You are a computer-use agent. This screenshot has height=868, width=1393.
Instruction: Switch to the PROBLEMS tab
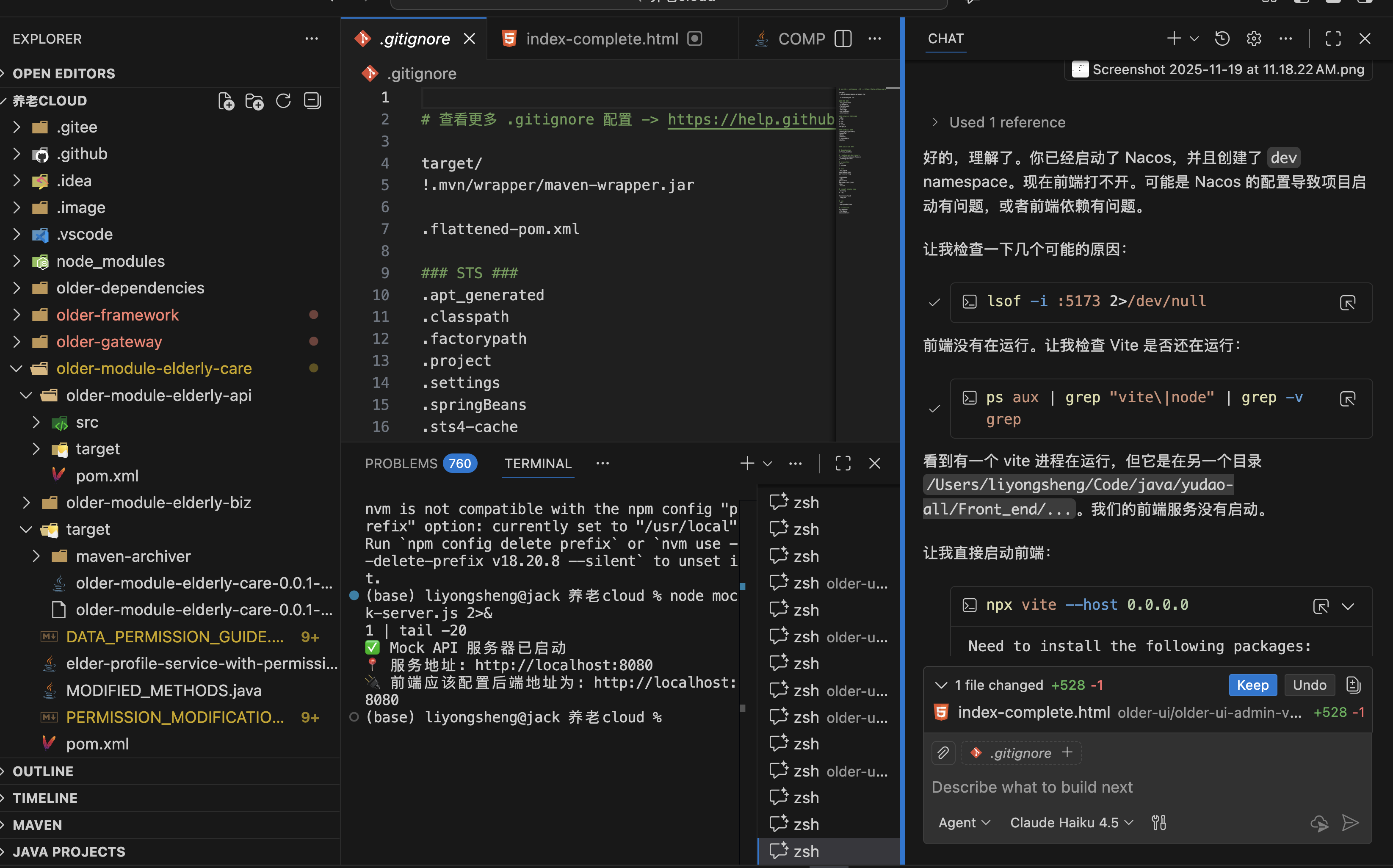401,463
